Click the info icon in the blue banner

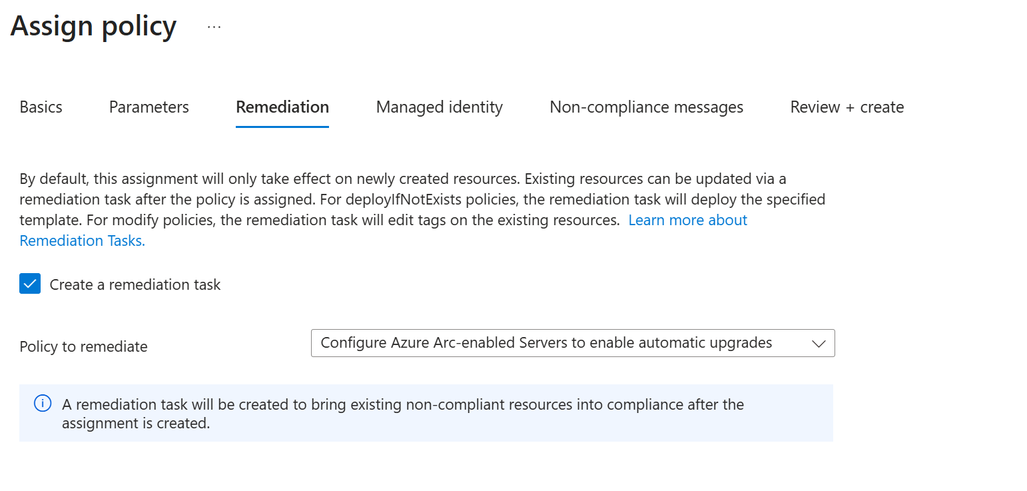(43, 404)
